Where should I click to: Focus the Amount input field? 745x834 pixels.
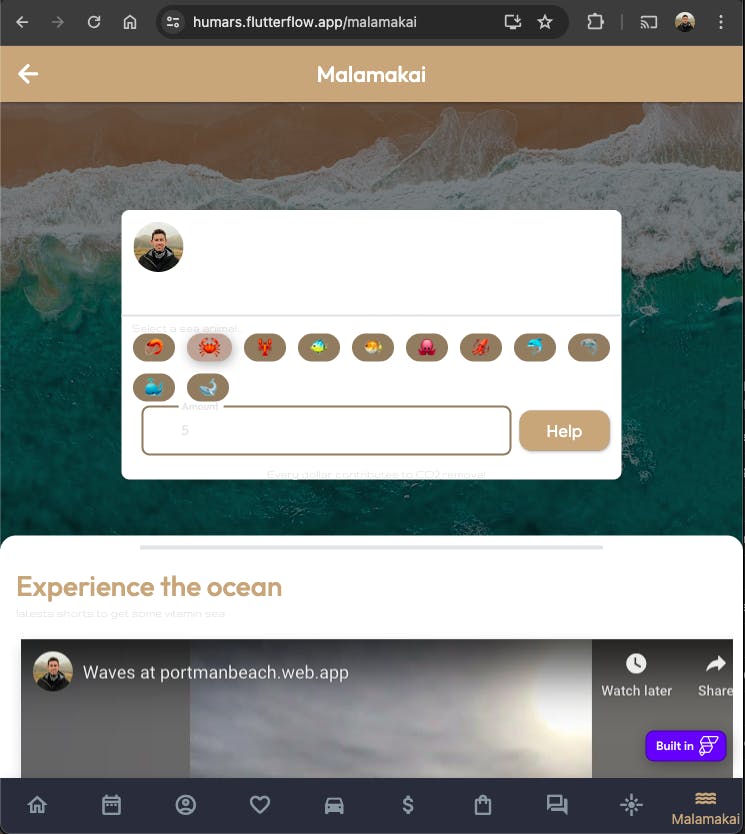point(327,430)
